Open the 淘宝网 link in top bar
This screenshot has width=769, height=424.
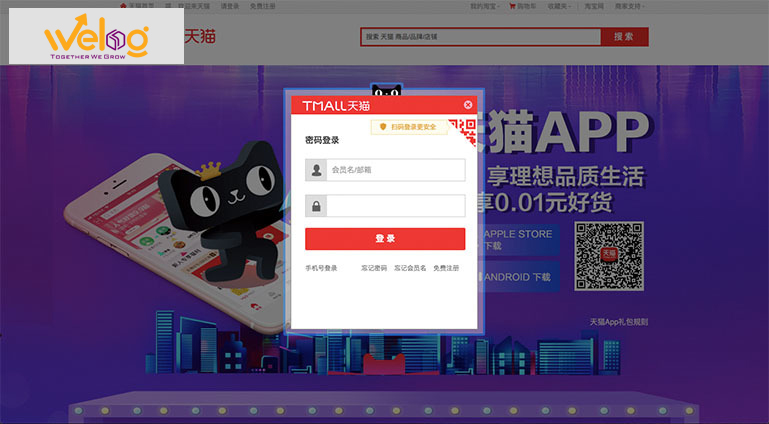(x=594, y=6)
